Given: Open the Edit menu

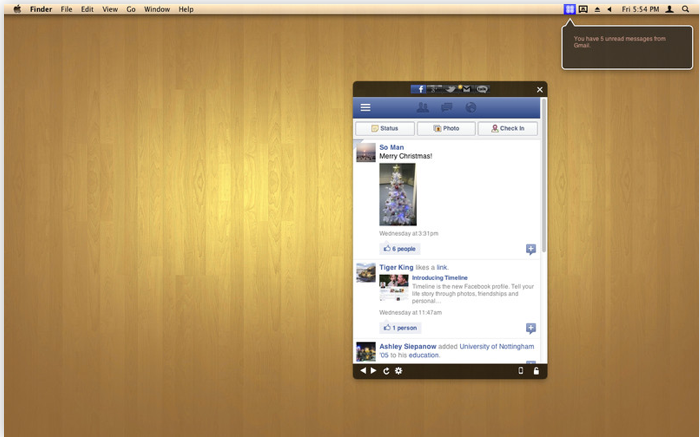Looking at the screenshot, I should [x=87, y=9].
